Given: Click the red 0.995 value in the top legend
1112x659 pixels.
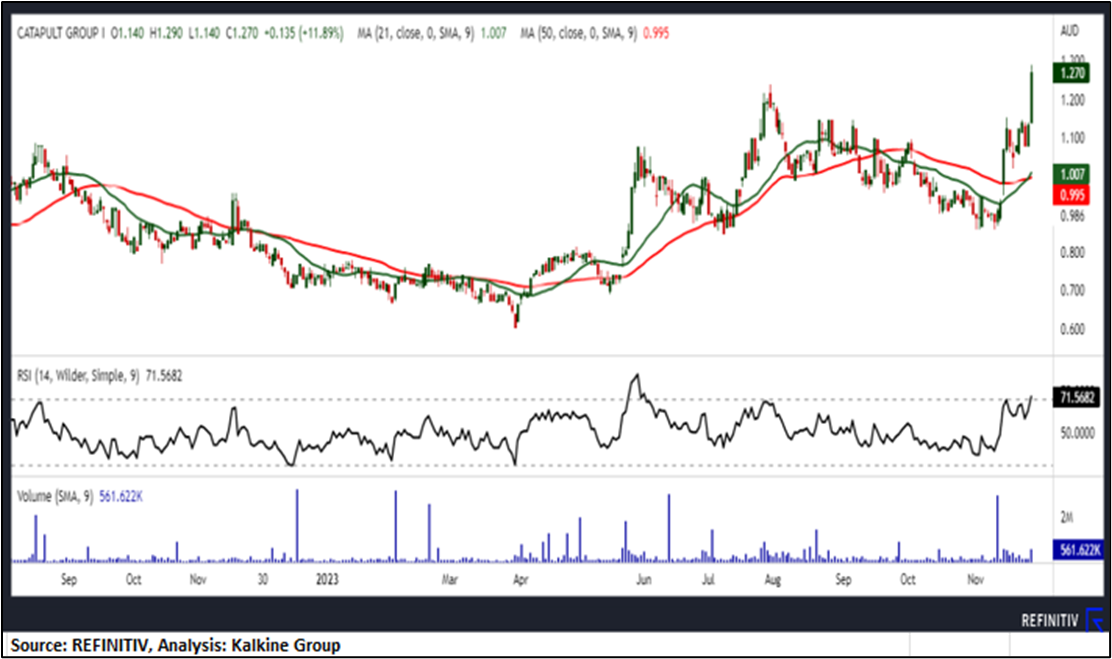Looking at the screenshot, I should pos(656,33).
